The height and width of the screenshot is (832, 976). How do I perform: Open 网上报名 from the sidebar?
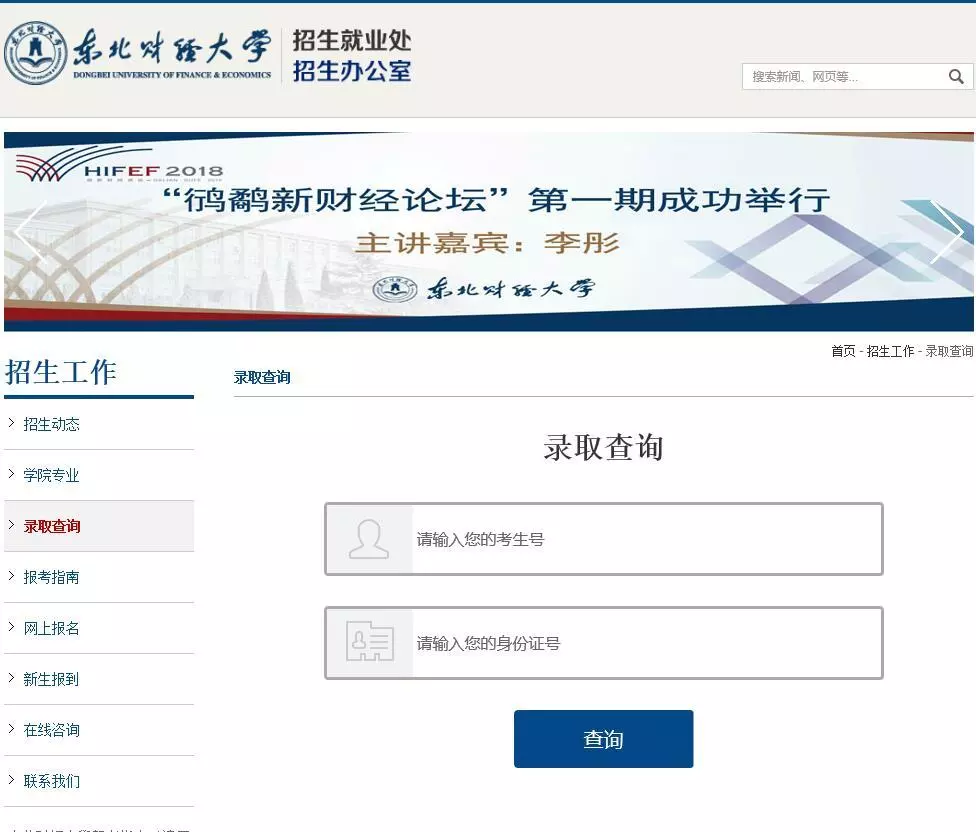click(x=50, y=628)
